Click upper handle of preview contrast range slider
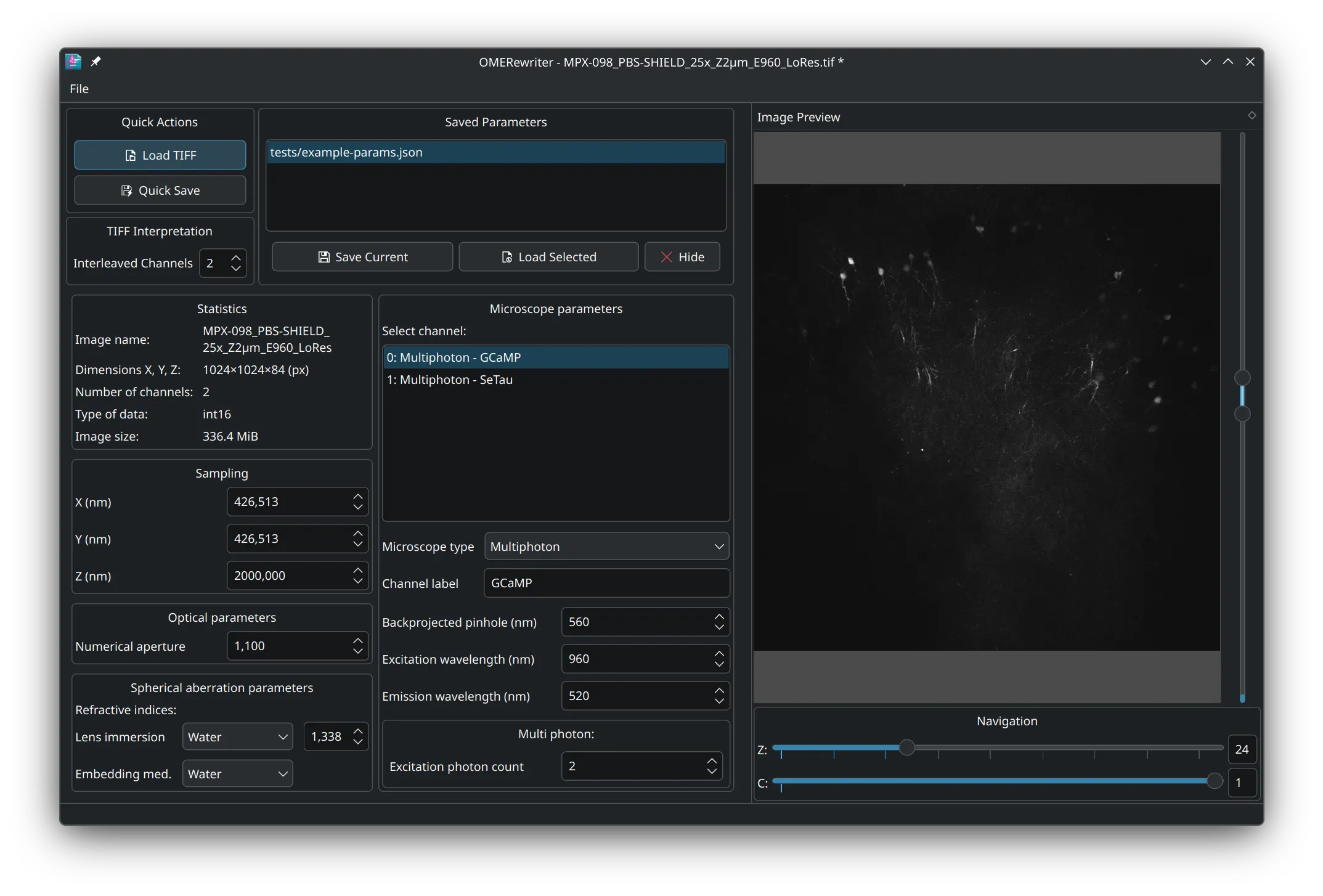The image size is (1323, 896). point(1242,377)
